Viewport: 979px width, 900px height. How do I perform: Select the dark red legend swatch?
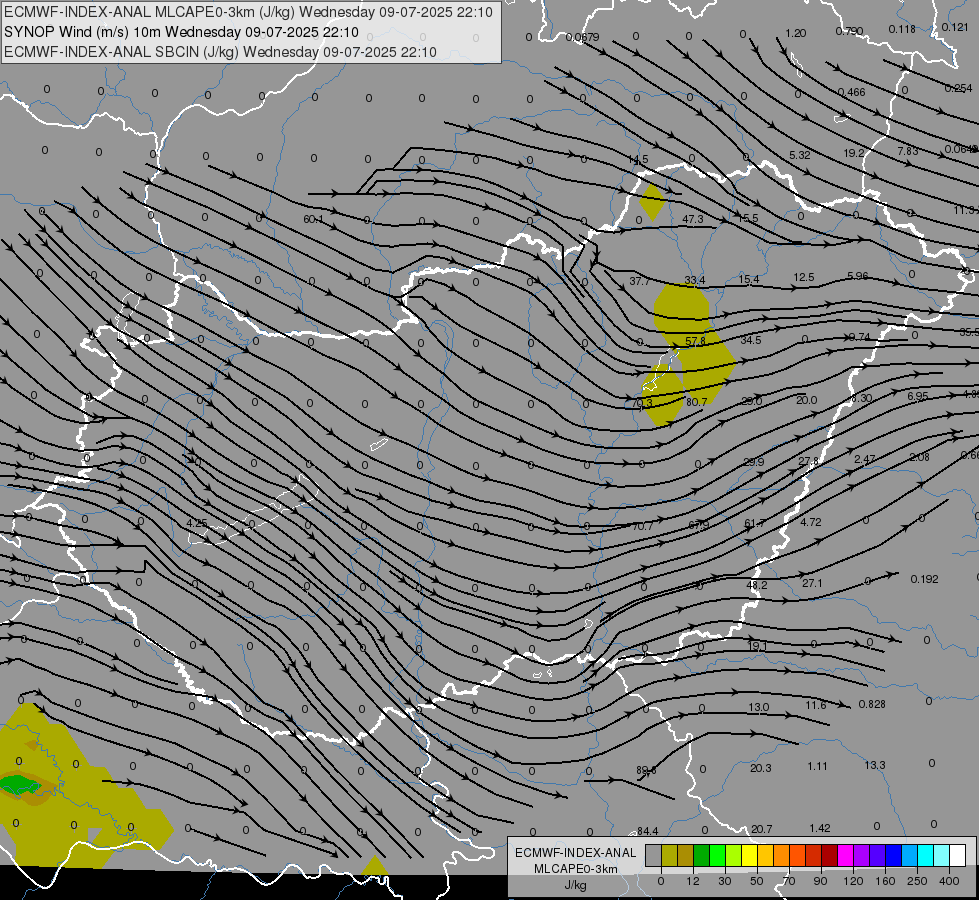(x=829, y=856)
